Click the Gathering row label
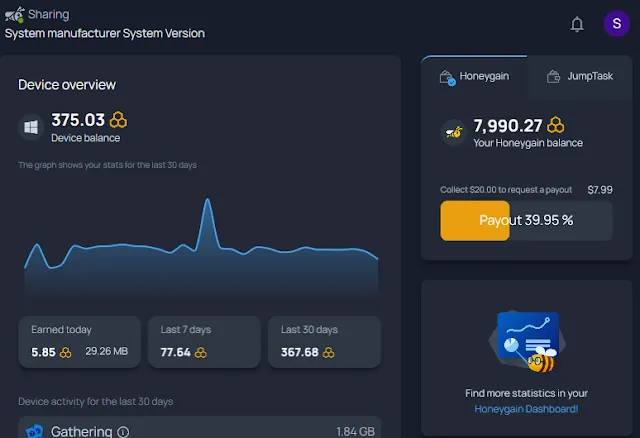 pos(81,431)
